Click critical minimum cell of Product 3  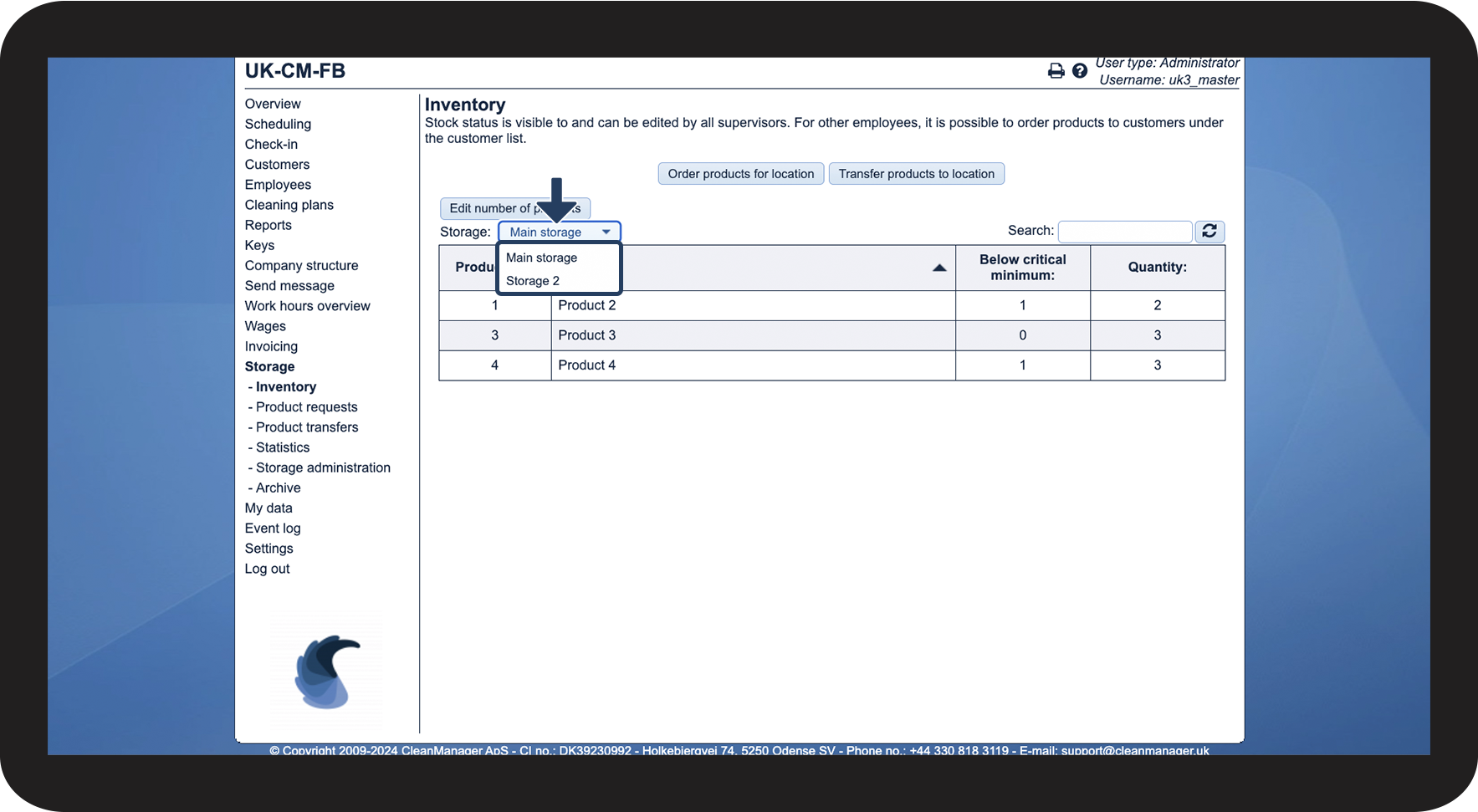(x=1023, y=335)
